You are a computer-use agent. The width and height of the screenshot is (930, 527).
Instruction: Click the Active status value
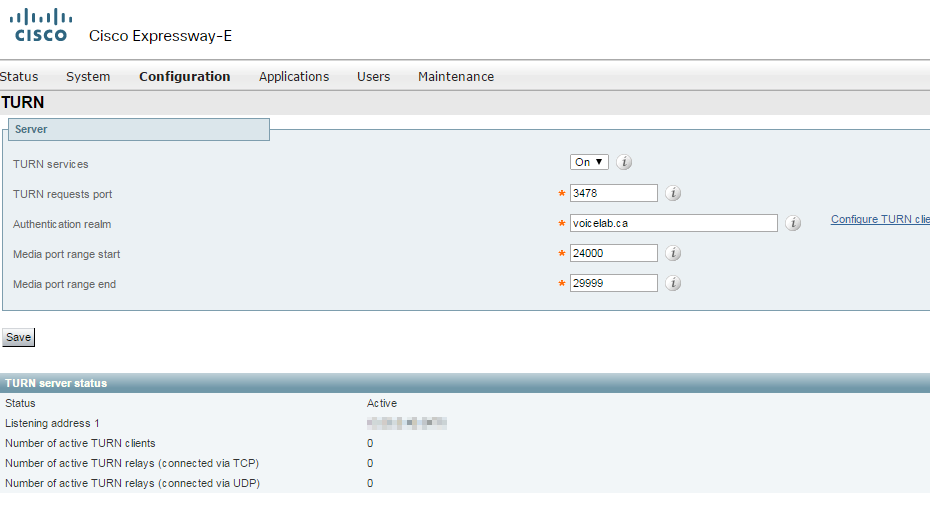(x=382, y=403)
